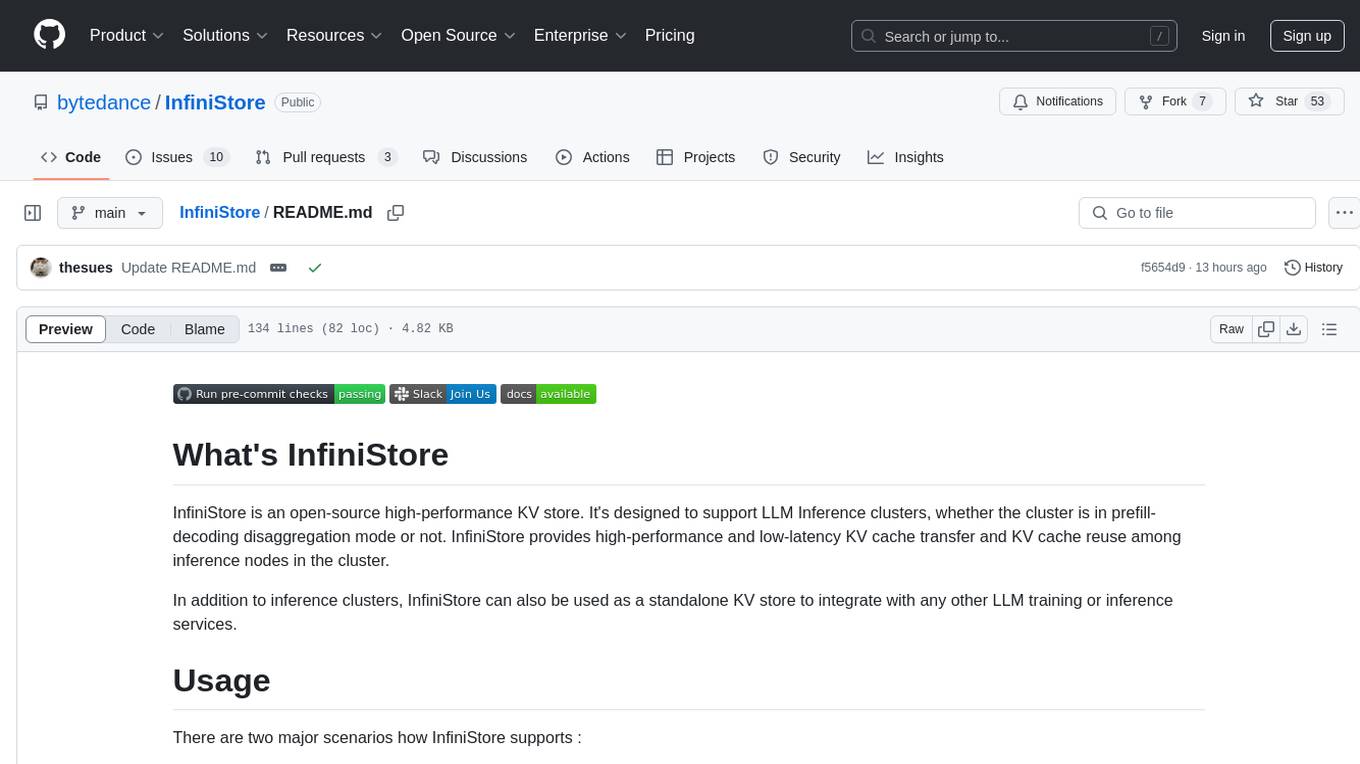Open the Raw file view
Screen dimensions: 1360x764
pos(1231,329)
